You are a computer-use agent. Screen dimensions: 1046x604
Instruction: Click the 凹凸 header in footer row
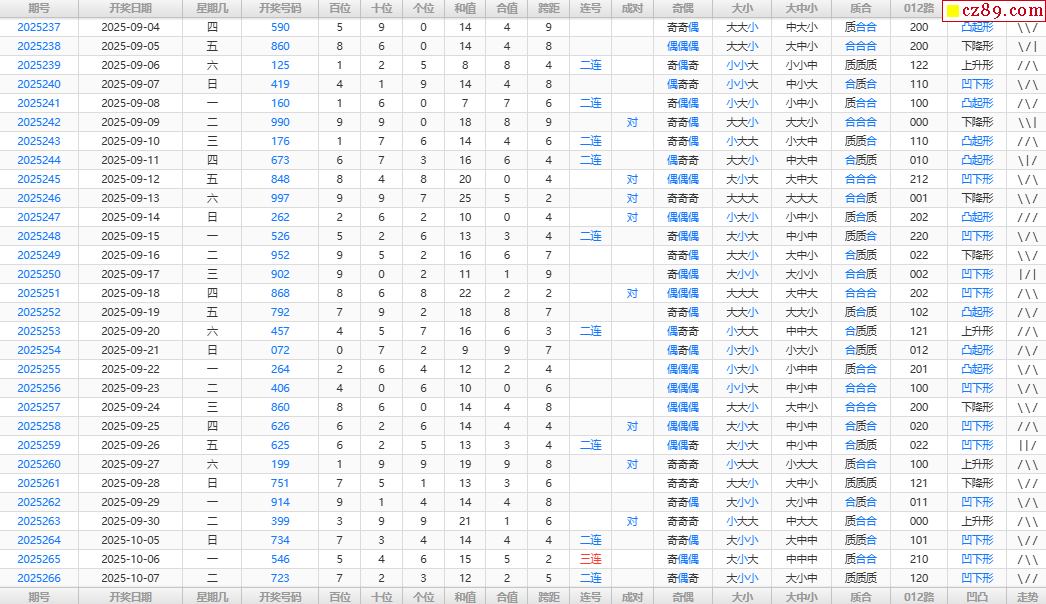click(977, 597)
